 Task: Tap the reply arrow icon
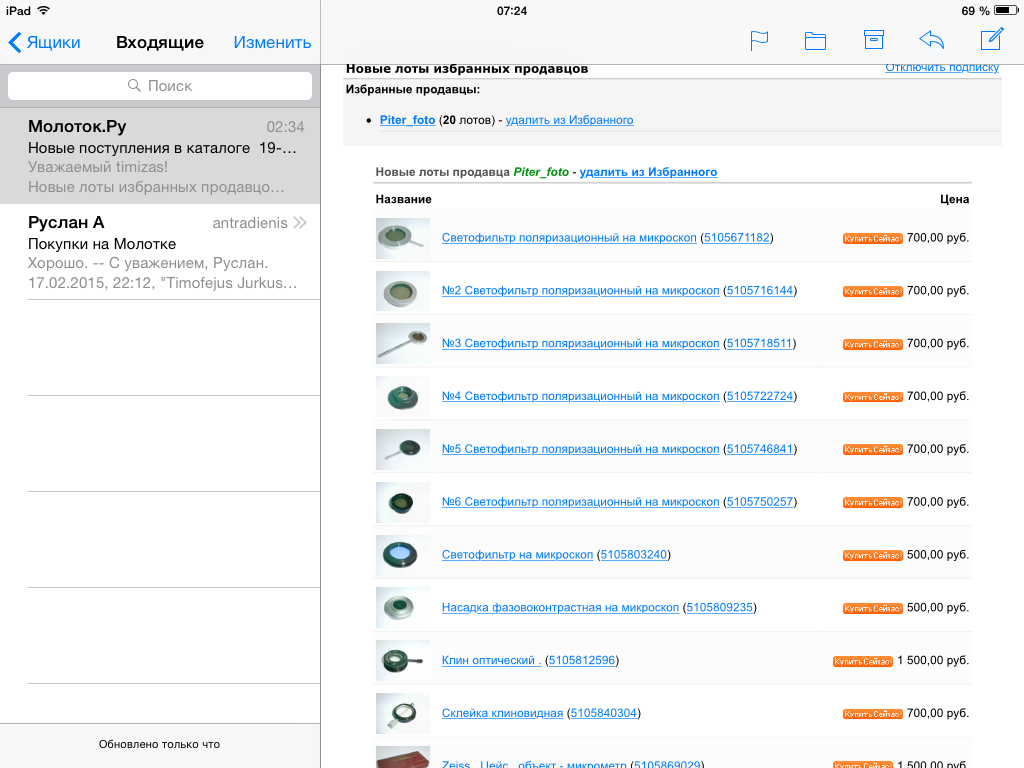[x=932, y=40]
